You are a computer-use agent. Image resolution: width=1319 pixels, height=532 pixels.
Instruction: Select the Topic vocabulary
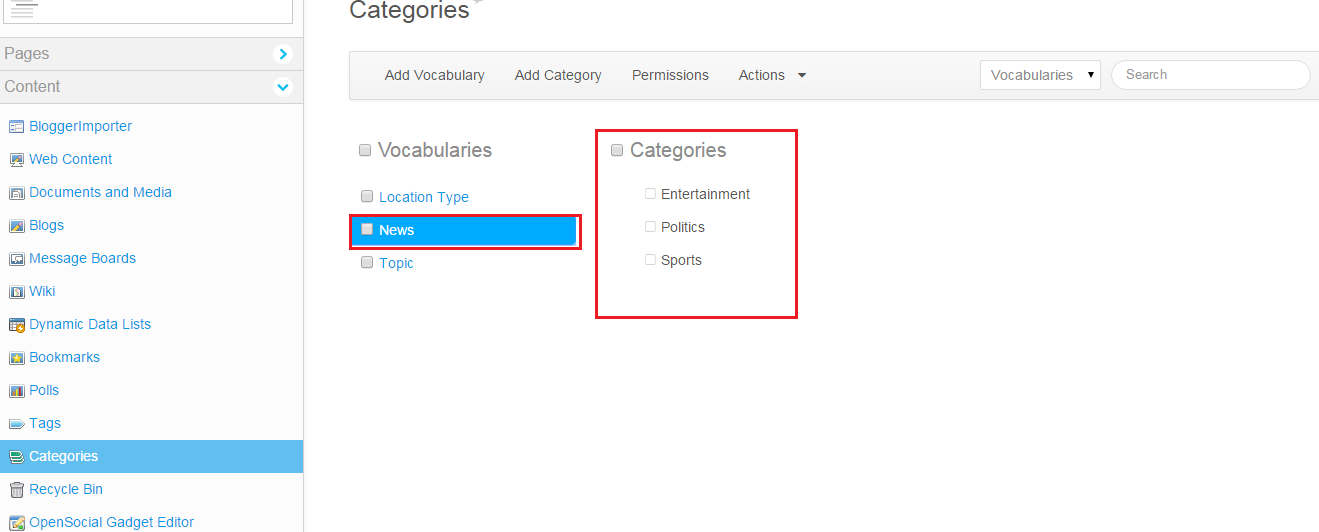(396, 264)
